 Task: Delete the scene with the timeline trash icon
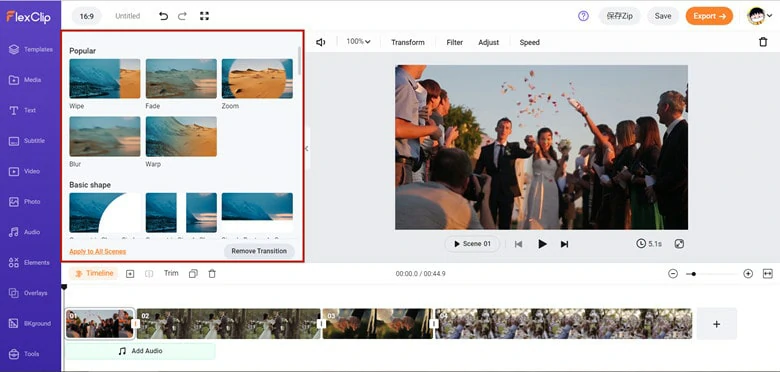pyautogui.click(x=212, y=274)
